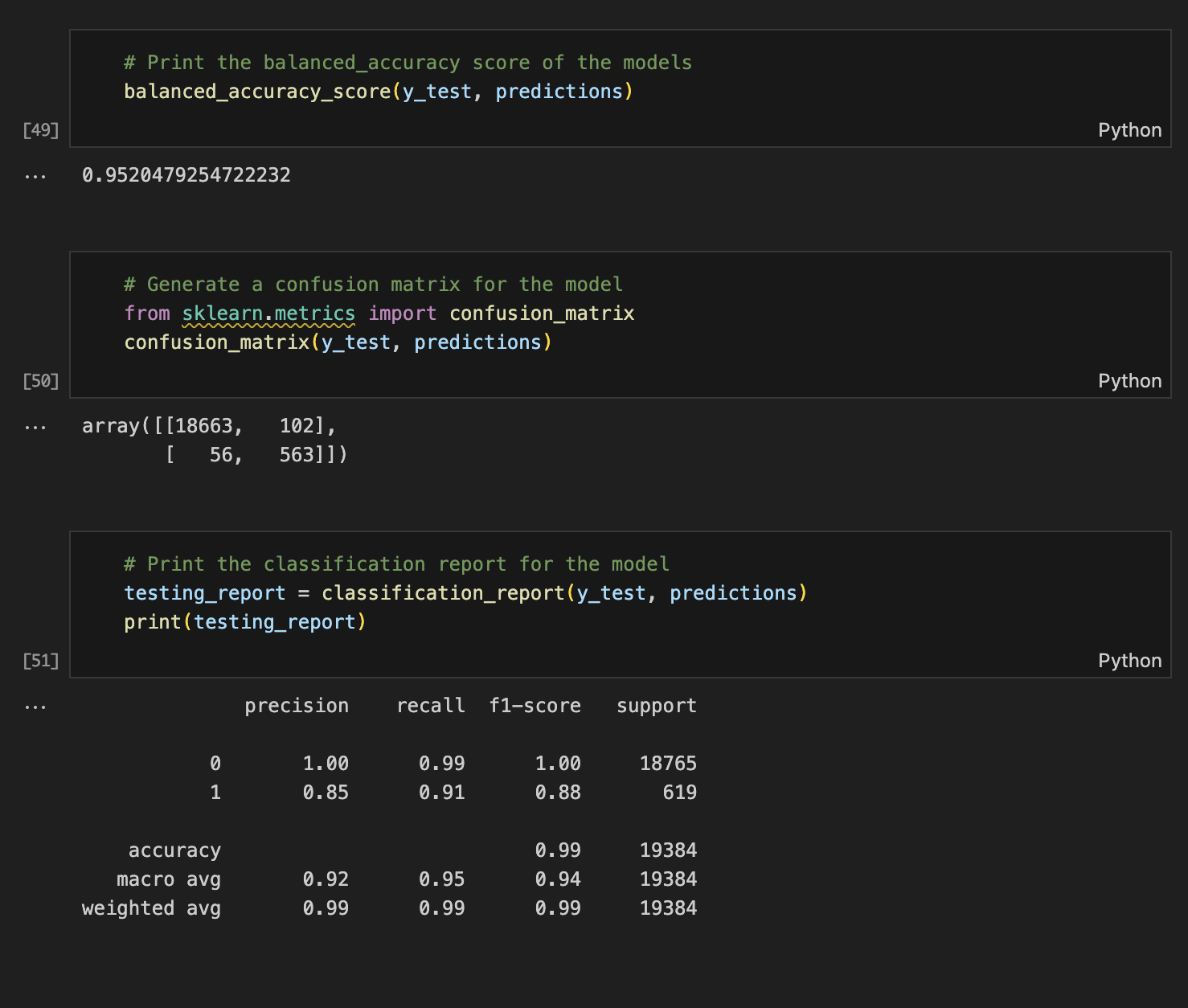Click value 563 in array output
1188x1008 pixels.
click(x=297, y=455)
